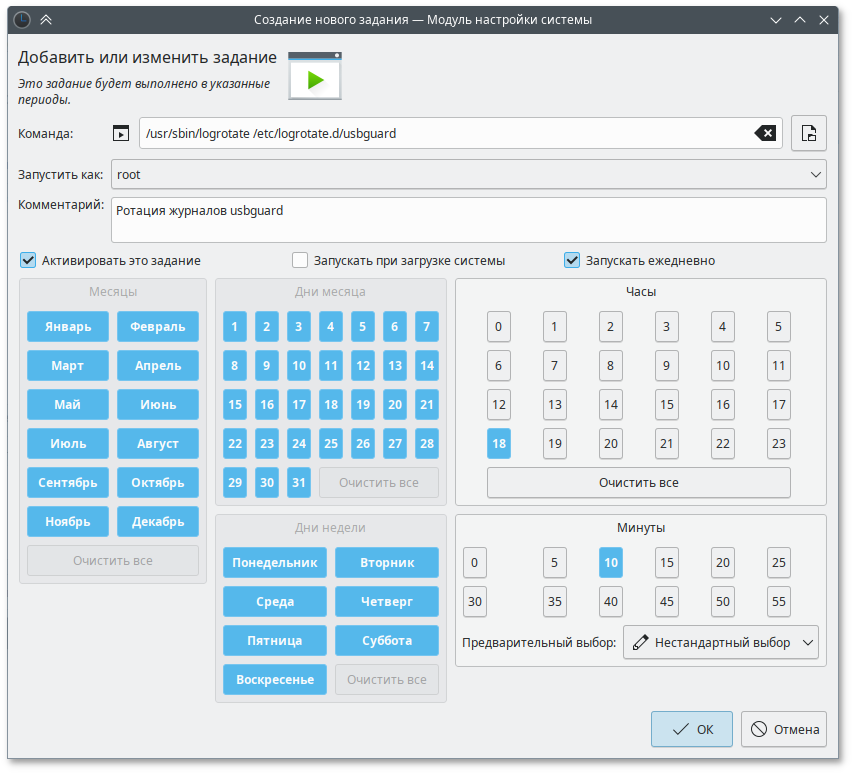Click into the Комментарий text field
852x773 pixels.
tap(468, 220)
